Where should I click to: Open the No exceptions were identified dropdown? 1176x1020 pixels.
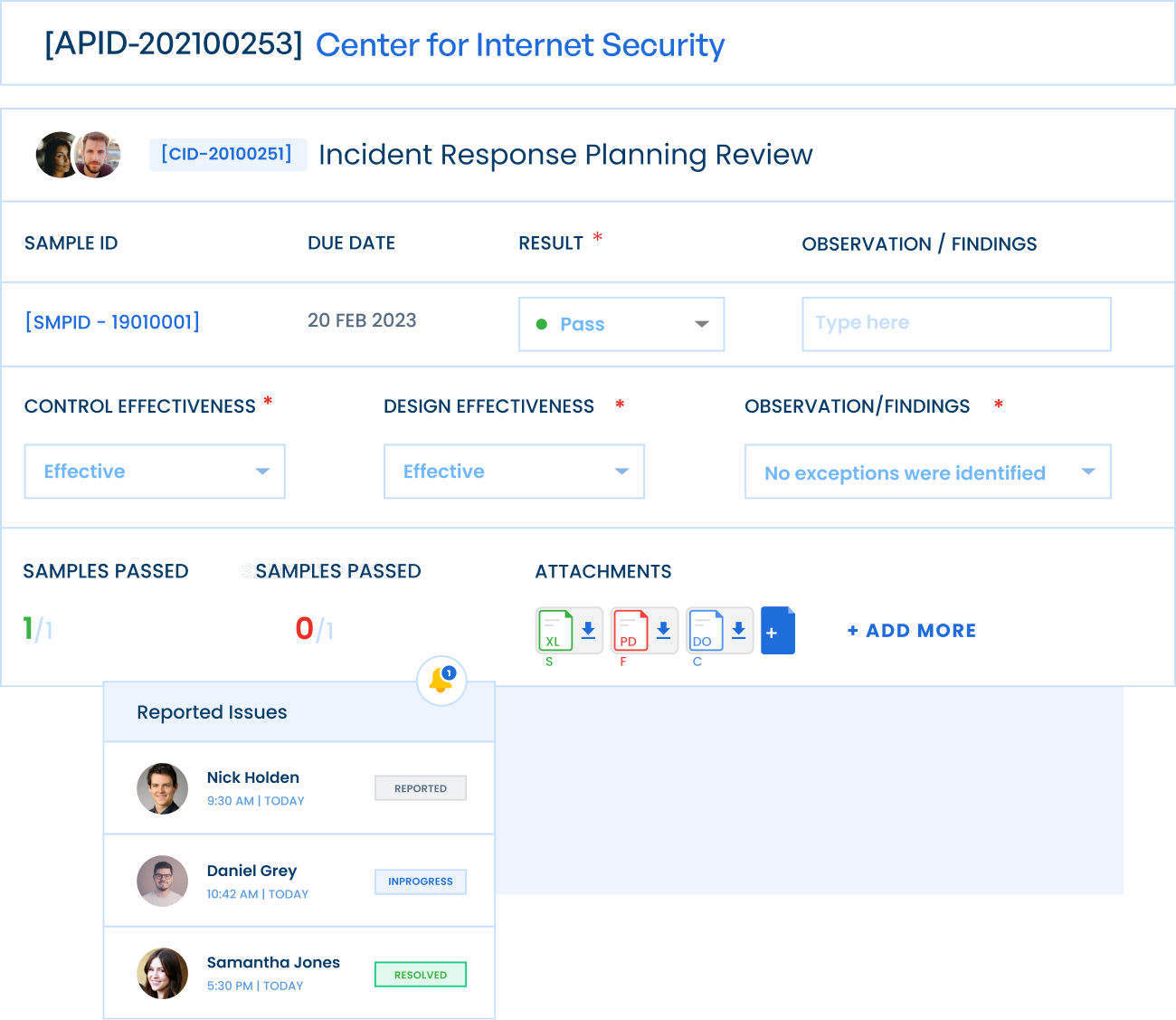tap(927, 472)
